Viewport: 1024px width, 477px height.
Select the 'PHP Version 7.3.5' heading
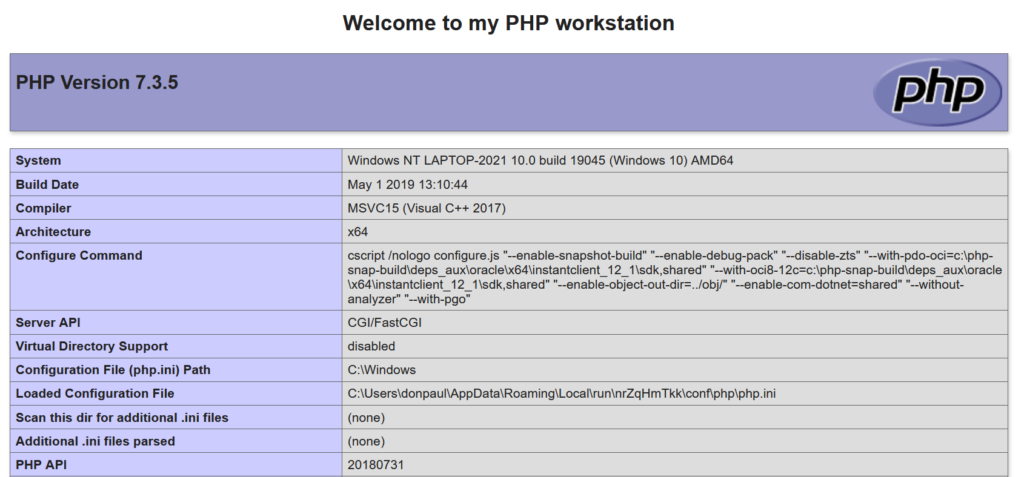point(97,83)
